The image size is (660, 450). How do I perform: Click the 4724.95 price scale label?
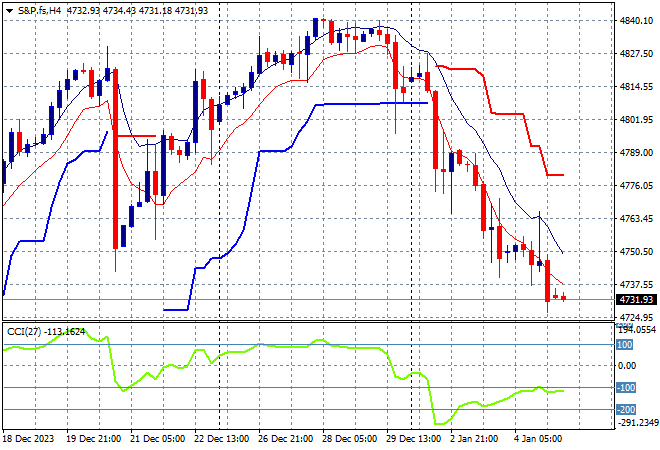[636, 317]
